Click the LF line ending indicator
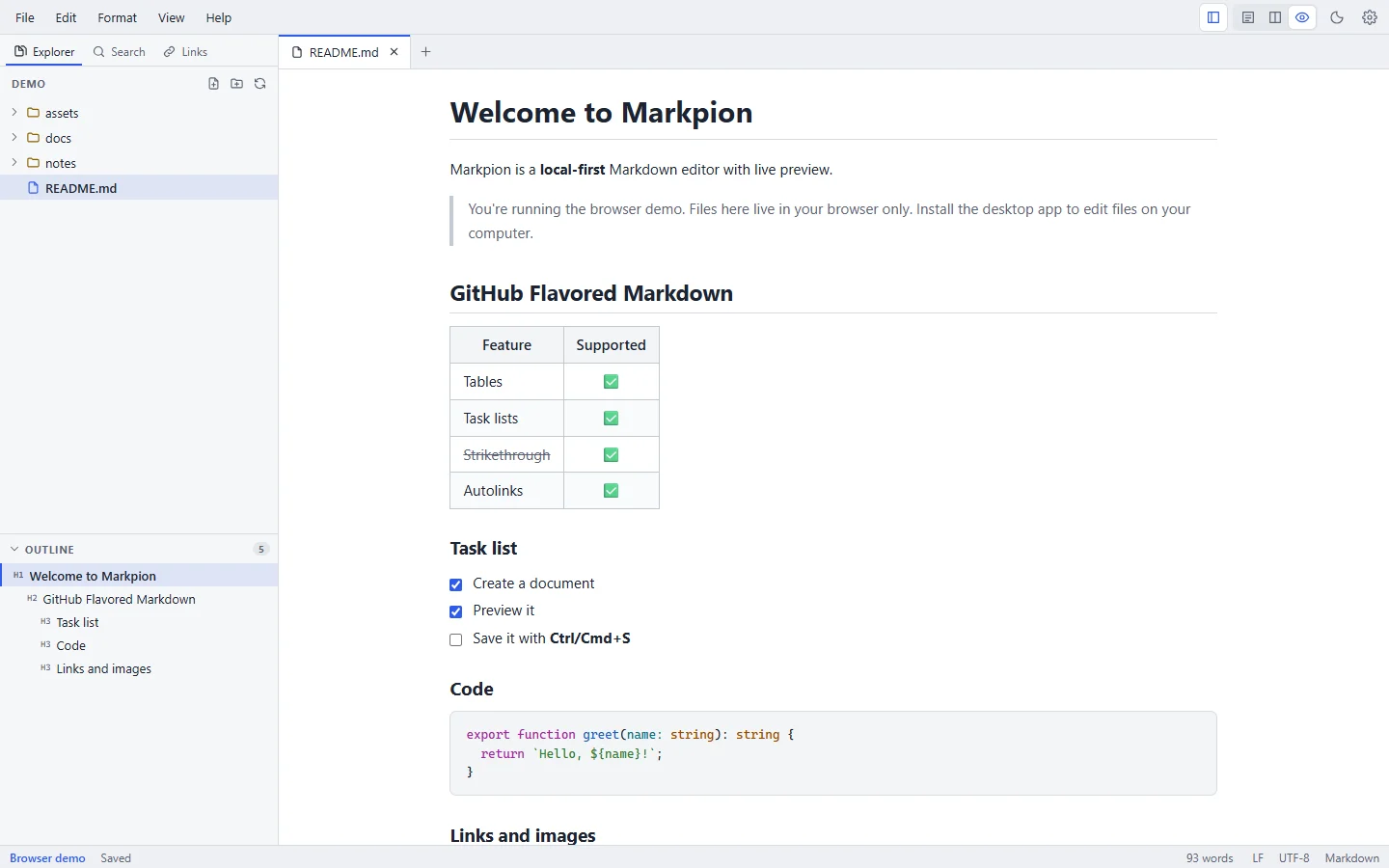Image resolution: width=1389 pixels, height=868 pixels. pyautogui.click(x=1258, y=858)
